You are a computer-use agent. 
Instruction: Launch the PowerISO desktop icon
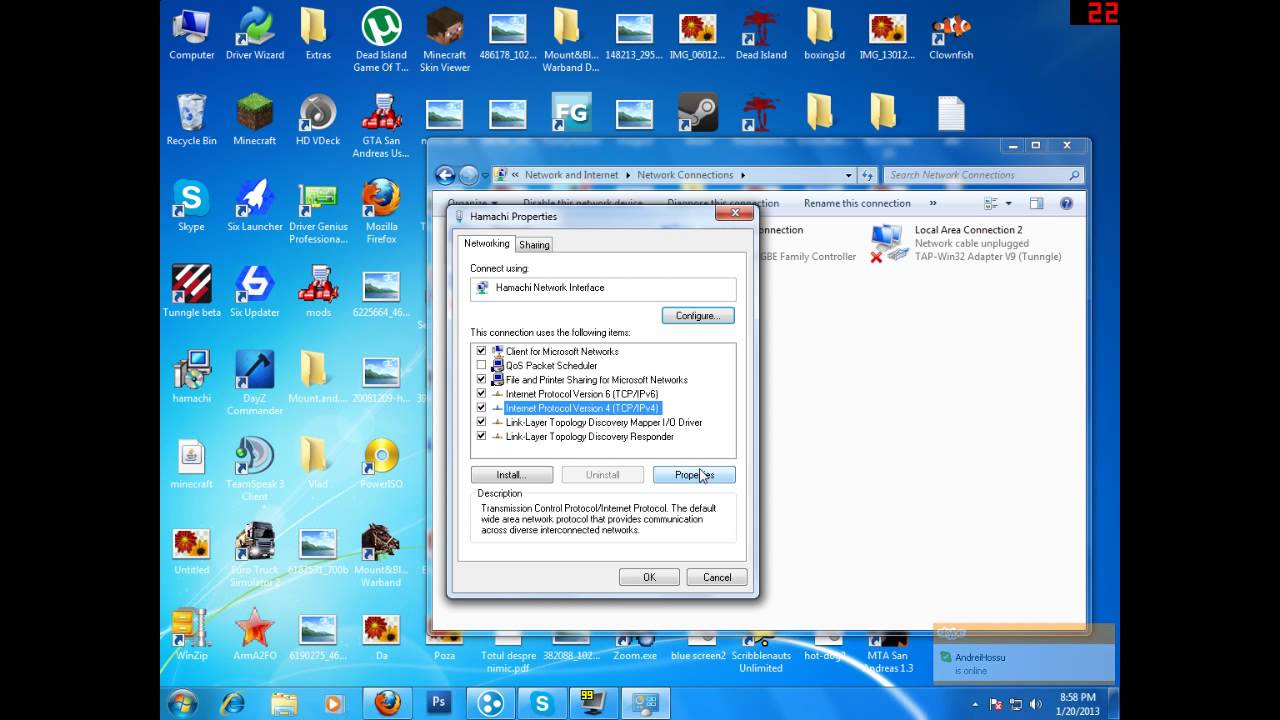(381, 462)
